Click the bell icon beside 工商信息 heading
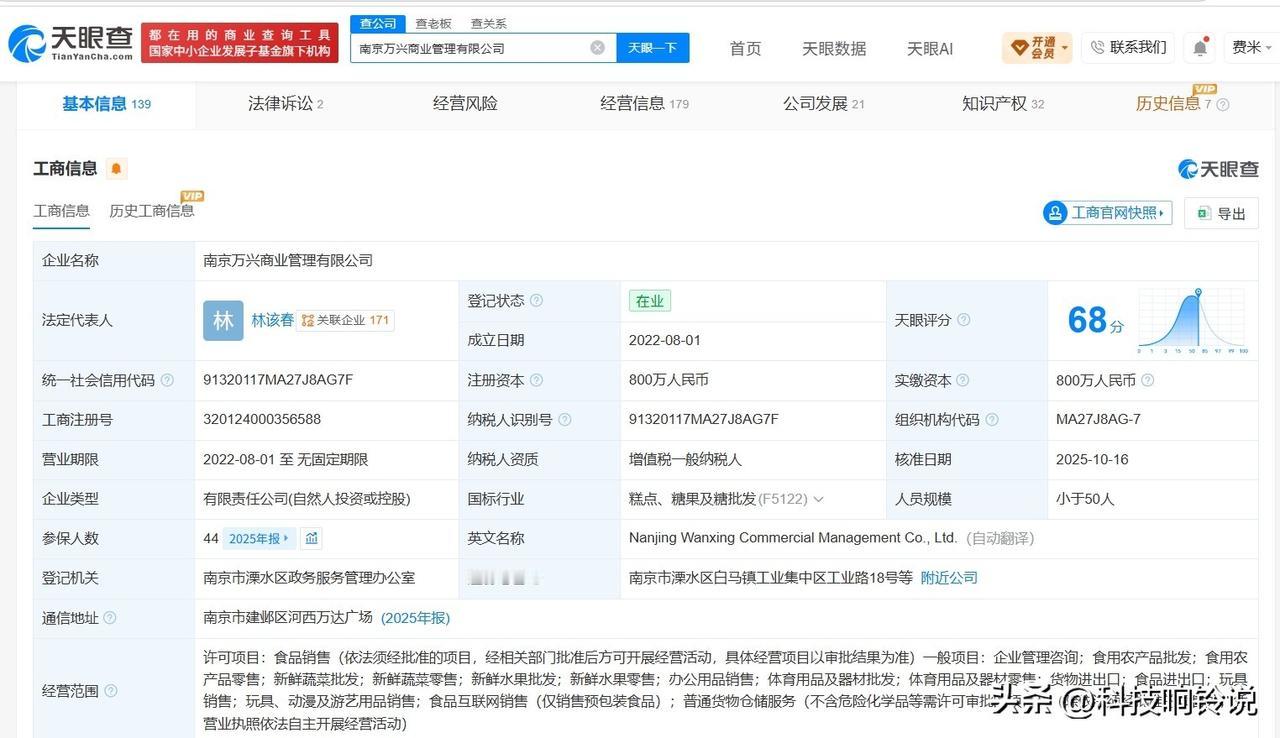 coord(116,169)
